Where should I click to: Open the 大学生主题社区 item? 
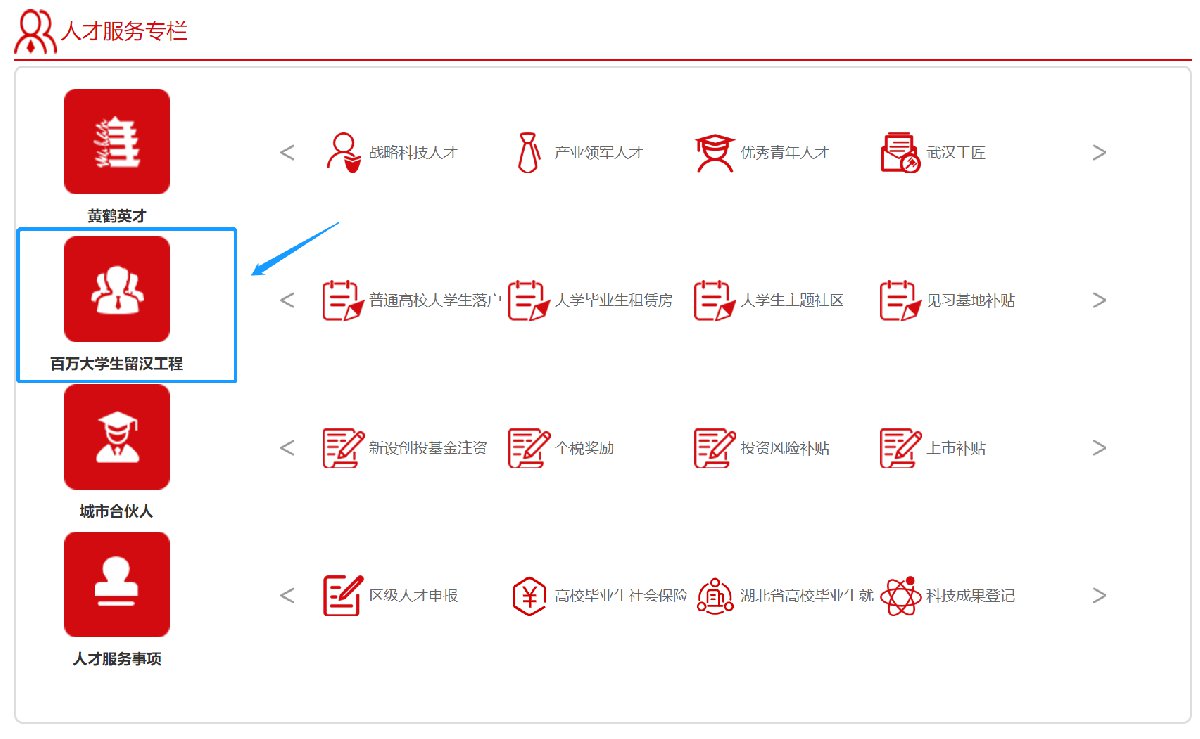point(769,300)
